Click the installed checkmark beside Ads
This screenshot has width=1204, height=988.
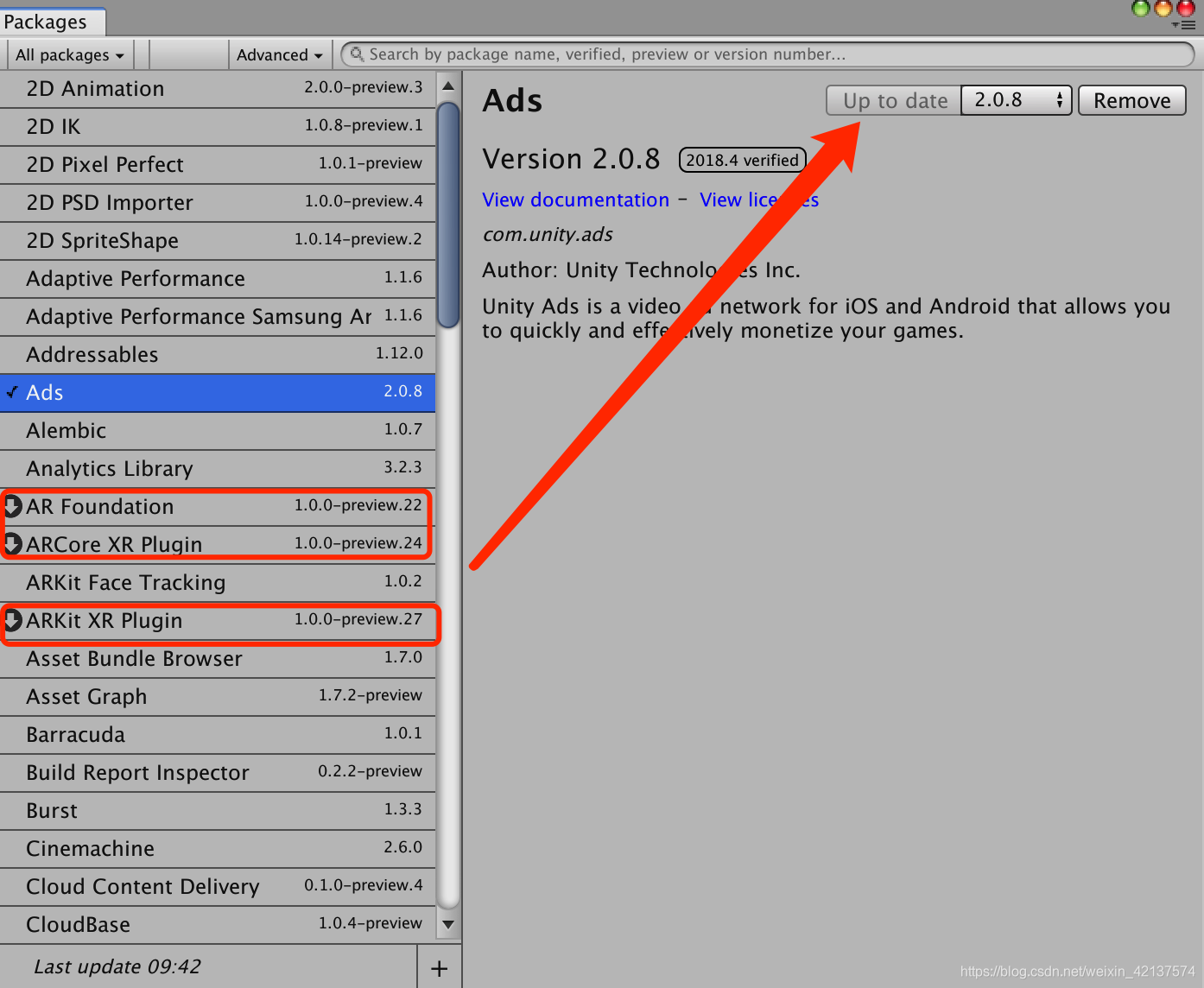click(x=12, y=392)
